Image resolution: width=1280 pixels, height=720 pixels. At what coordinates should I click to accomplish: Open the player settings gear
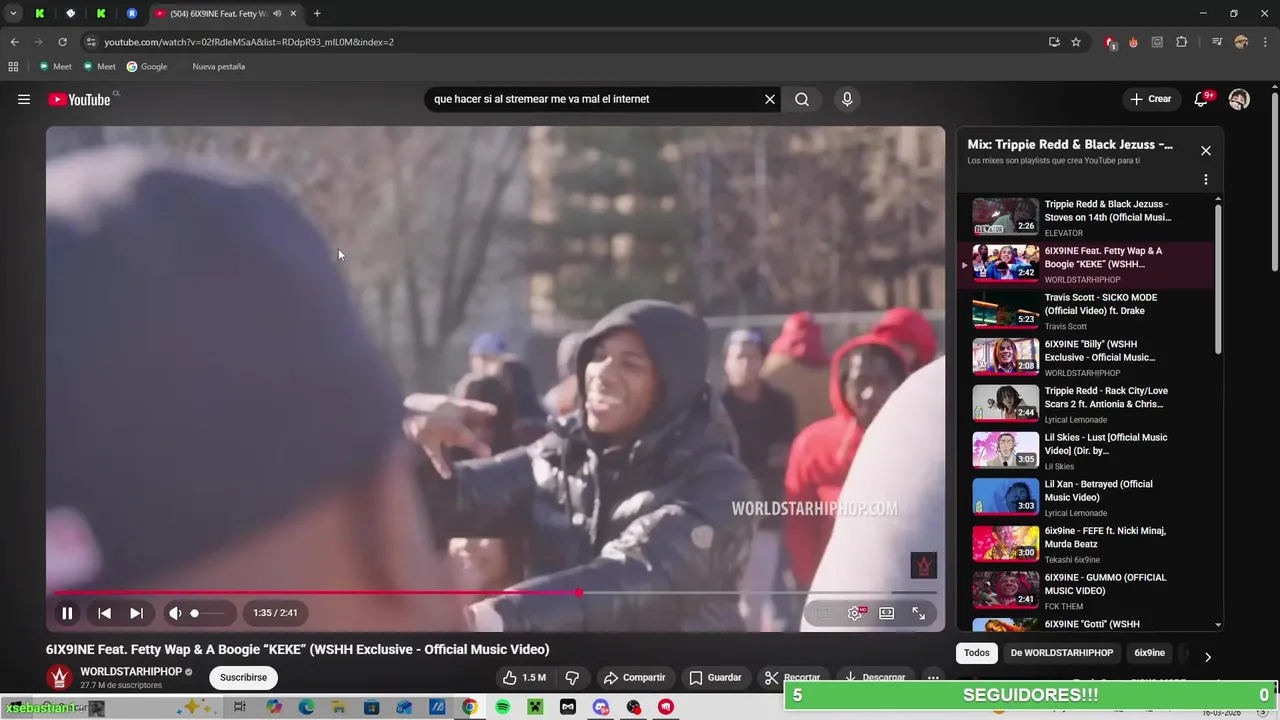pos(855,613)
